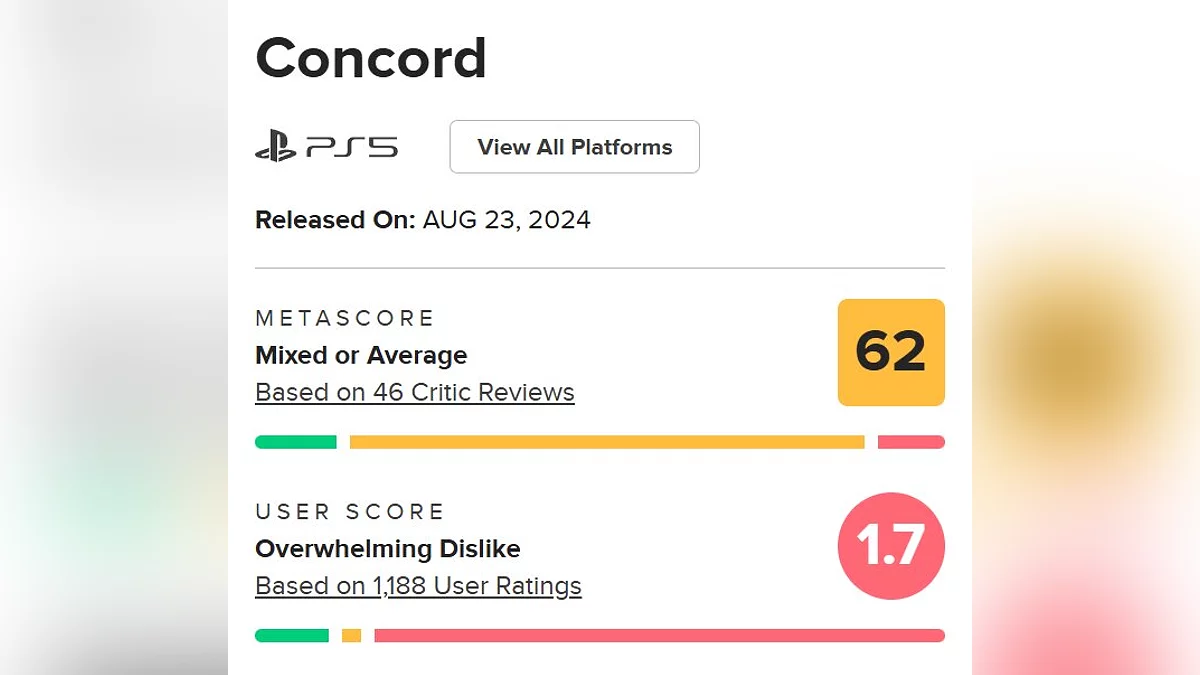Click the PlayStation logo symbol
The height and width of the screenshot is (675, 1200).
point(275,148)
